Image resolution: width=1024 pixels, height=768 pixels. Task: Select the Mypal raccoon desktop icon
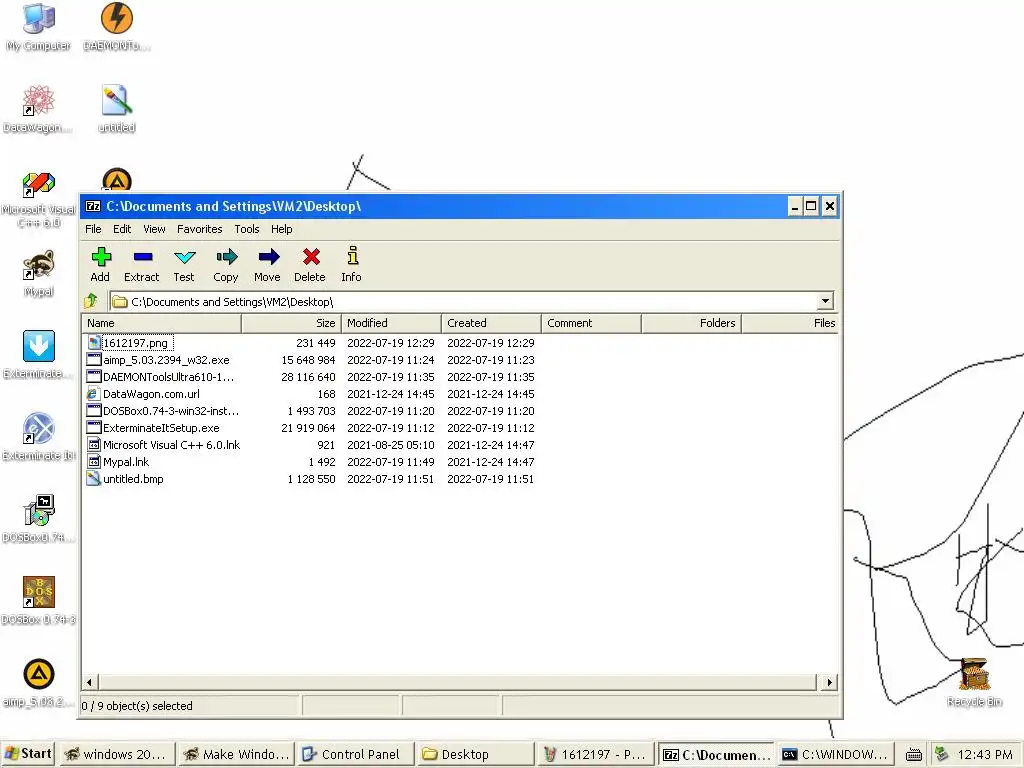point(38,266)
